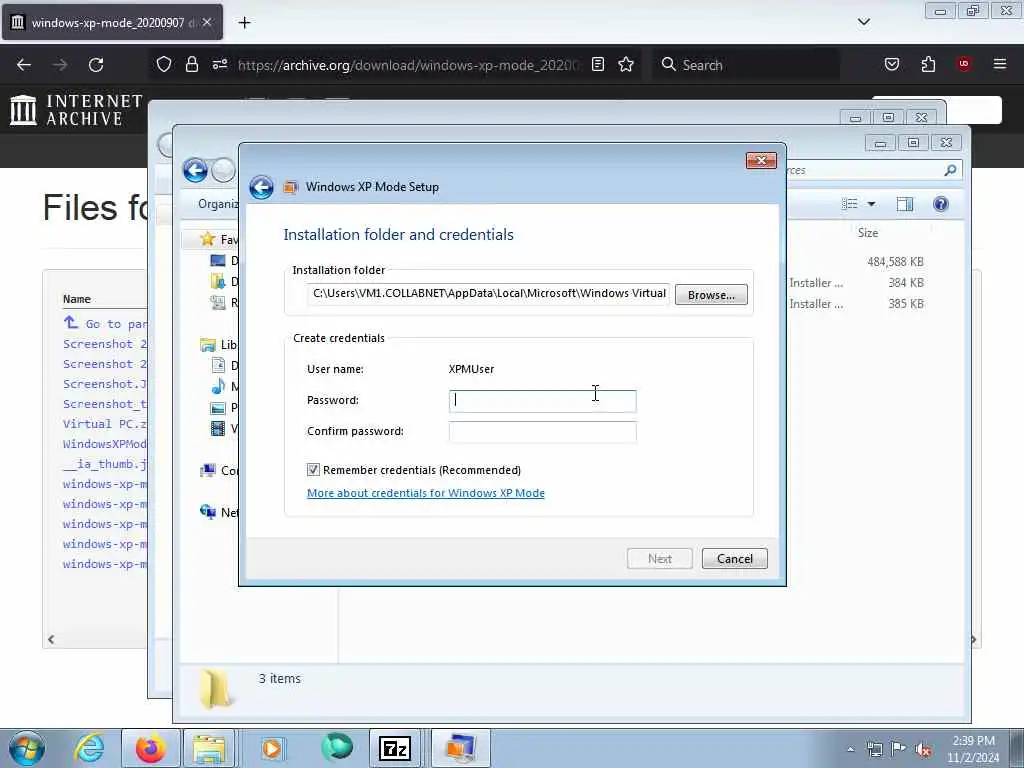Uncheck Remember credentials (Recommended)
Viewport: 1024px width, 768px height.
click(313, 470)
